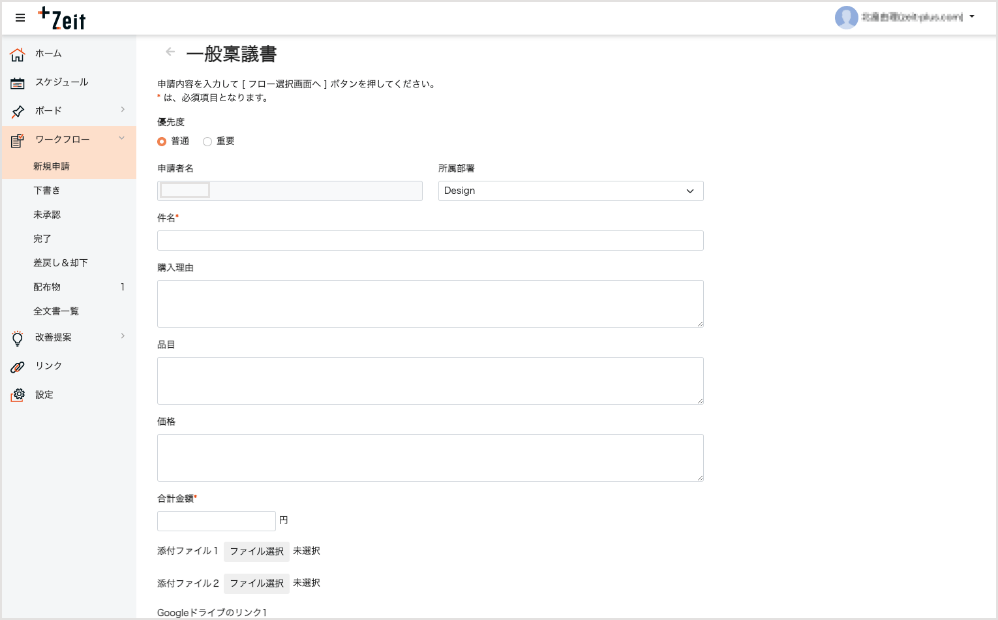
Task: Click the paperclip link icon
Action: [x=17, y=367]
